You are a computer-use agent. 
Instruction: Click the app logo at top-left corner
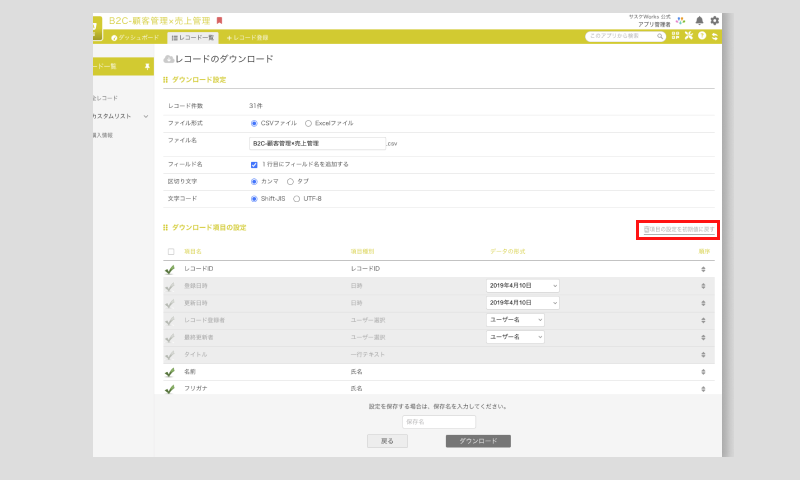[97, 28]
